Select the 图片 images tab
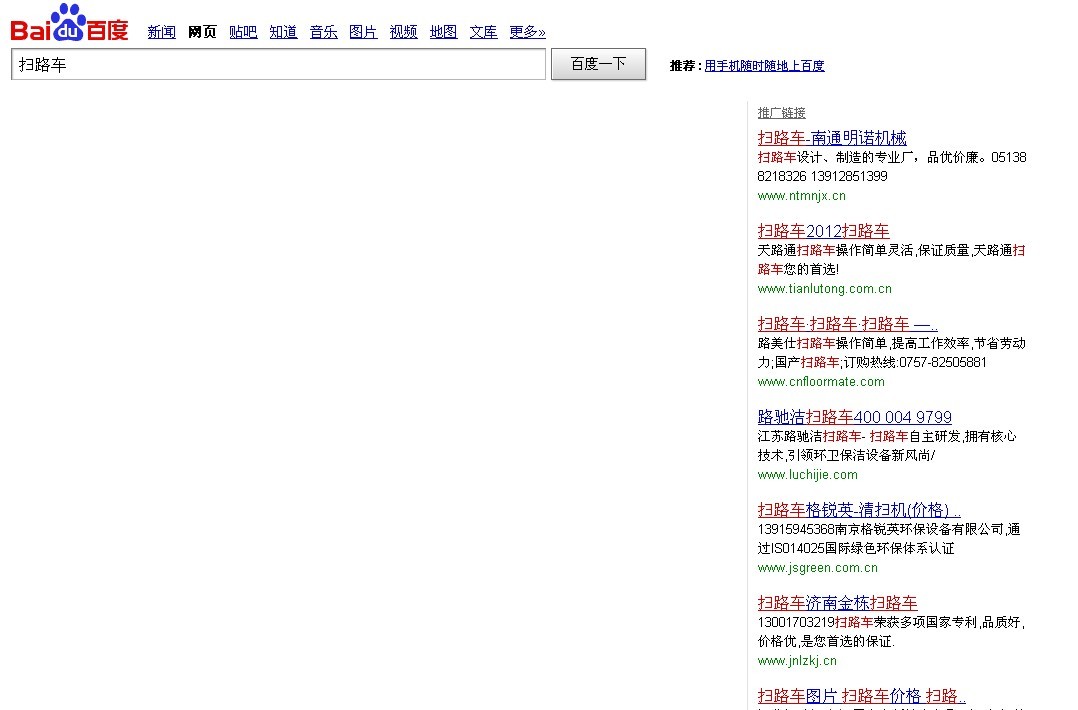The width and height of the screenshot is (1078, 710). [x=363, y=32]
